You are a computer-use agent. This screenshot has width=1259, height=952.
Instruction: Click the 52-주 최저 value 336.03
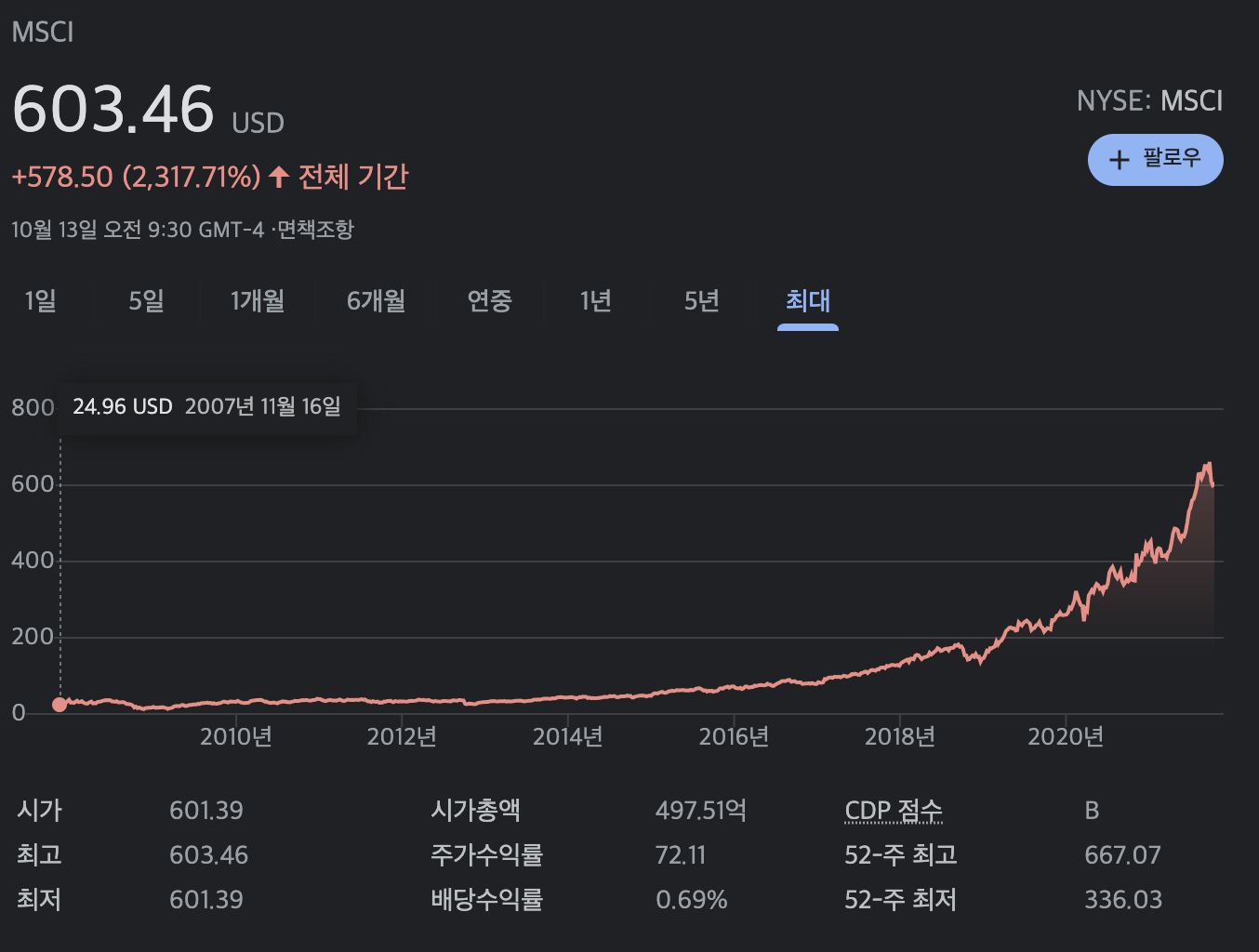pos(1123,900)
